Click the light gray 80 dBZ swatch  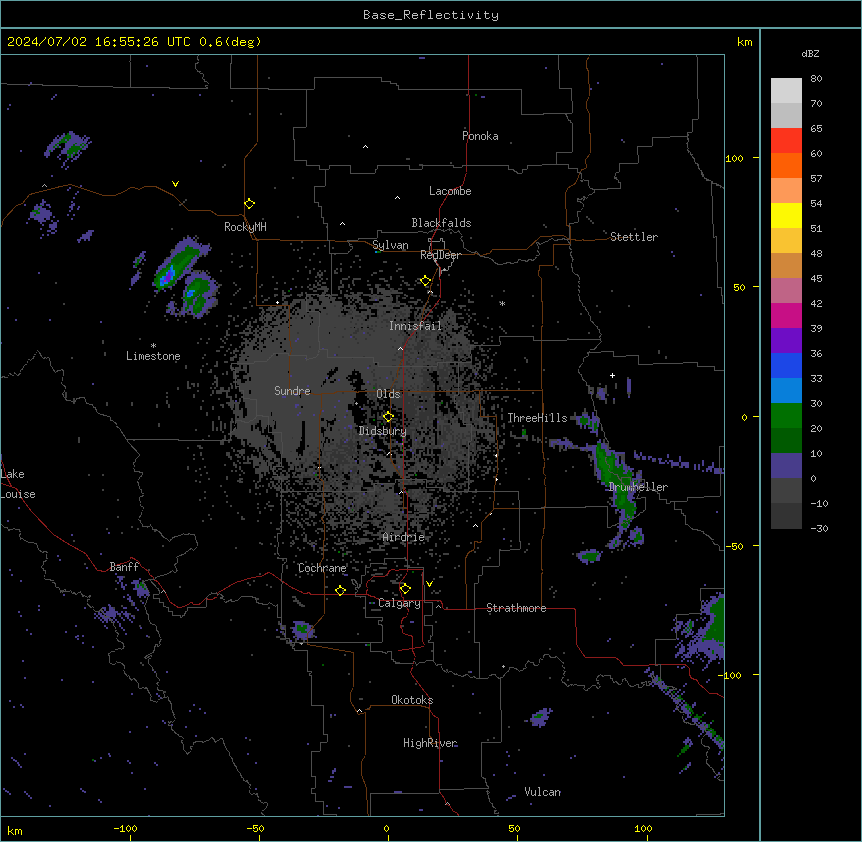click(x=786, y=91)
